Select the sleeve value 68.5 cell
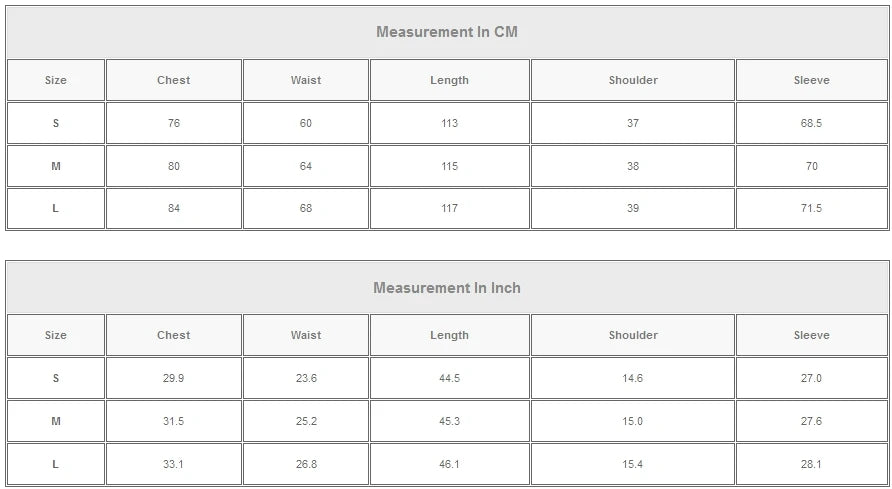Viewport: 892px width, 489px height. [811, 123]
